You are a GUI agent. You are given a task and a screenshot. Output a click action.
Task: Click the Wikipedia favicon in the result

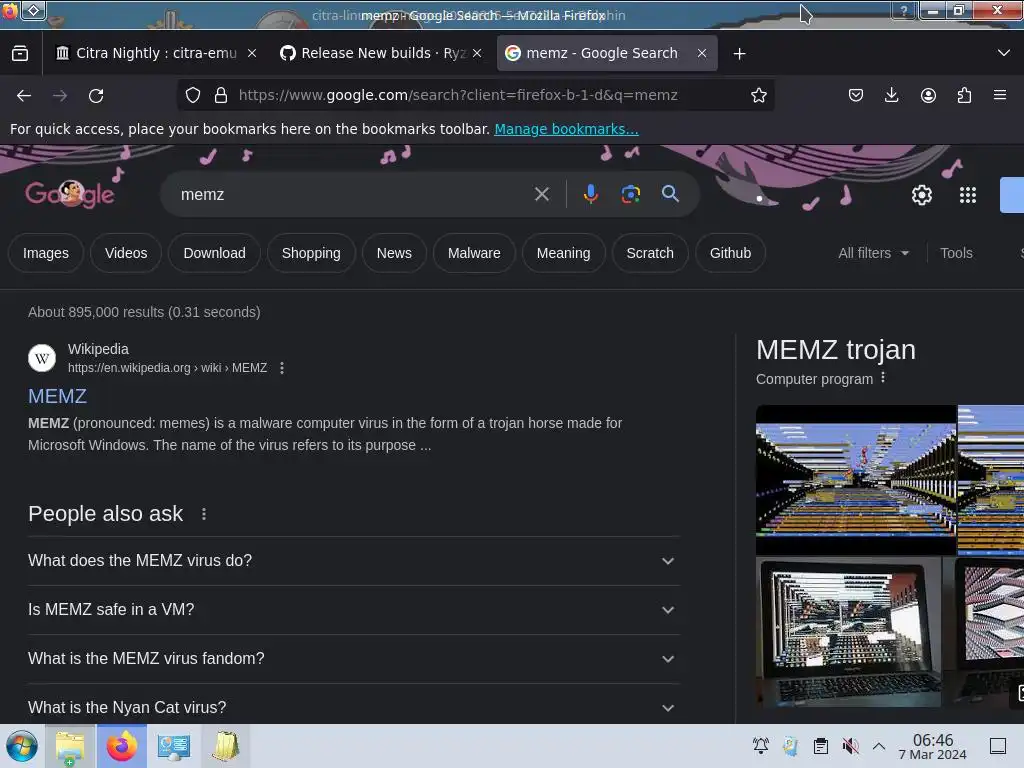coord(42,358)
